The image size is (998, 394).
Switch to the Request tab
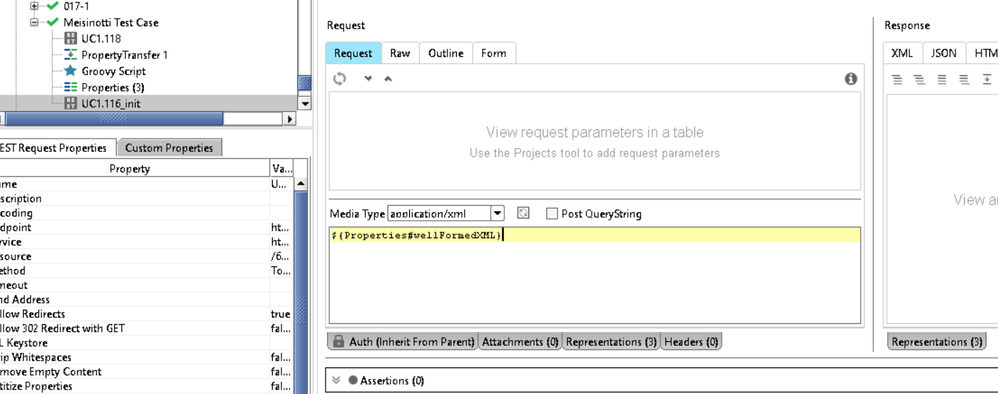(x=353, y=53)
